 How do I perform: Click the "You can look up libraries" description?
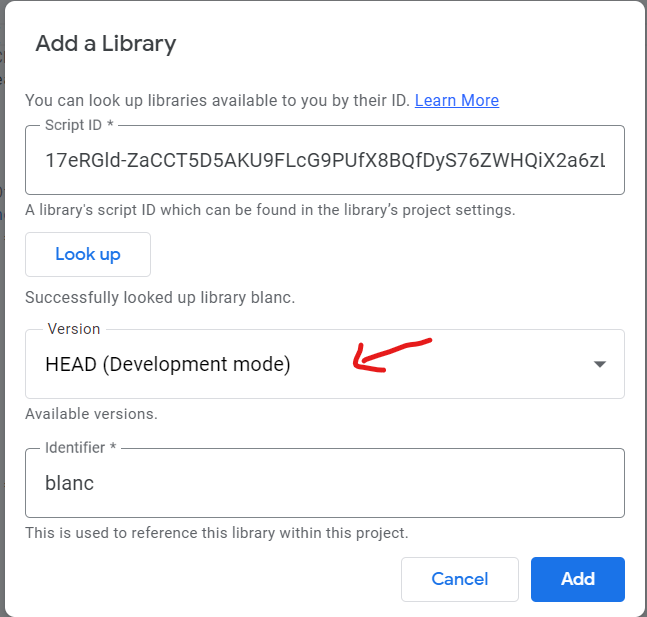pos(216,100)
